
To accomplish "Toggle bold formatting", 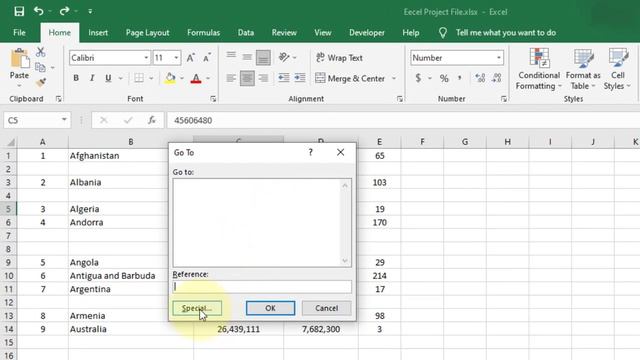I will pos(76,78).
